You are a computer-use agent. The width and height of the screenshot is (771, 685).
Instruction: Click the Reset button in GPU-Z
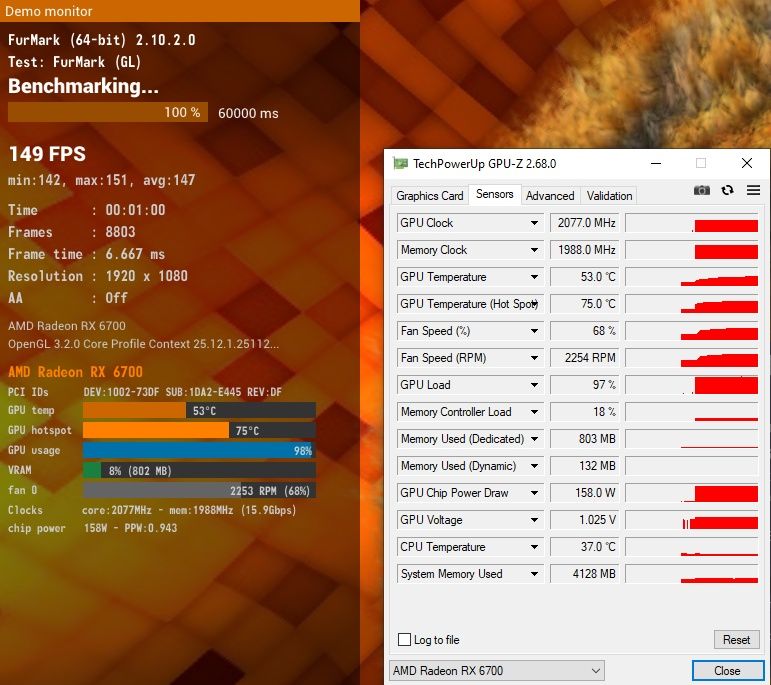click(736, 639)
